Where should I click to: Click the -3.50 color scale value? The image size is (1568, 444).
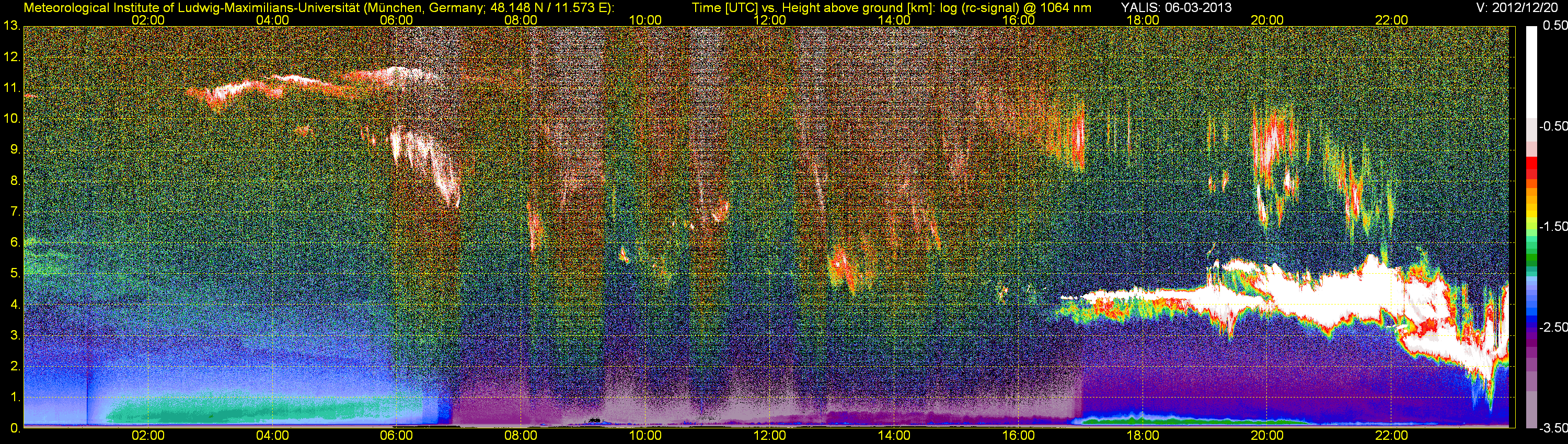point(1553,428)
